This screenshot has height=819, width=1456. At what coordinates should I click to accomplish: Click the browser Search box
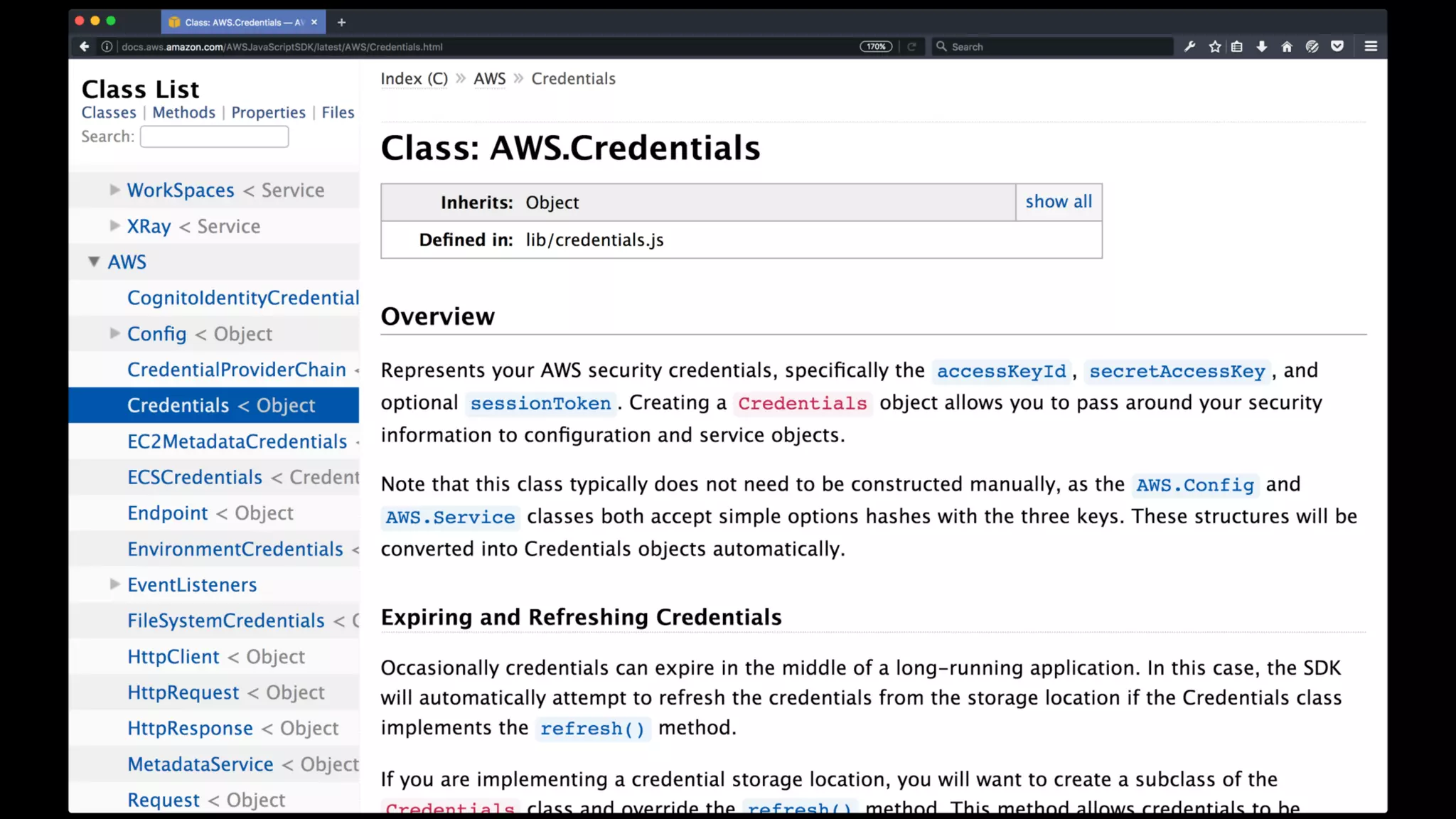(1052, 47)
